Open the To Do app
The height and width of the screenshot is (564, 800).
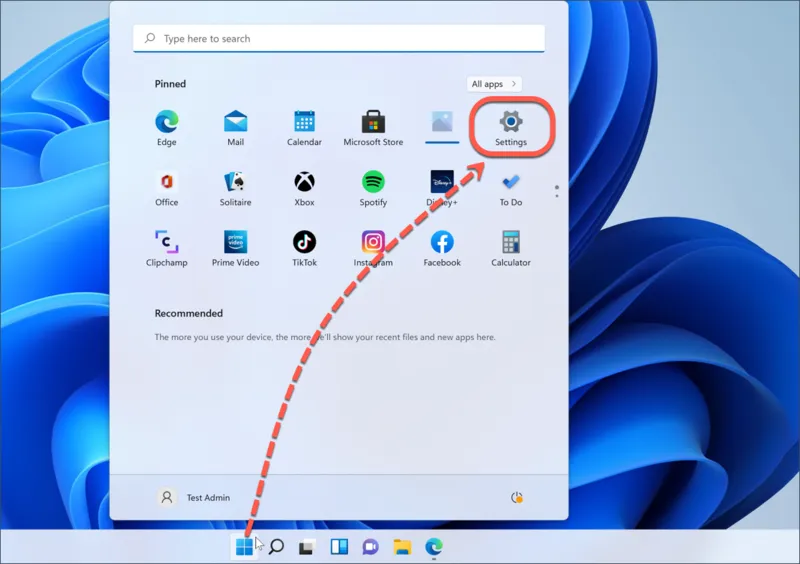511,188
